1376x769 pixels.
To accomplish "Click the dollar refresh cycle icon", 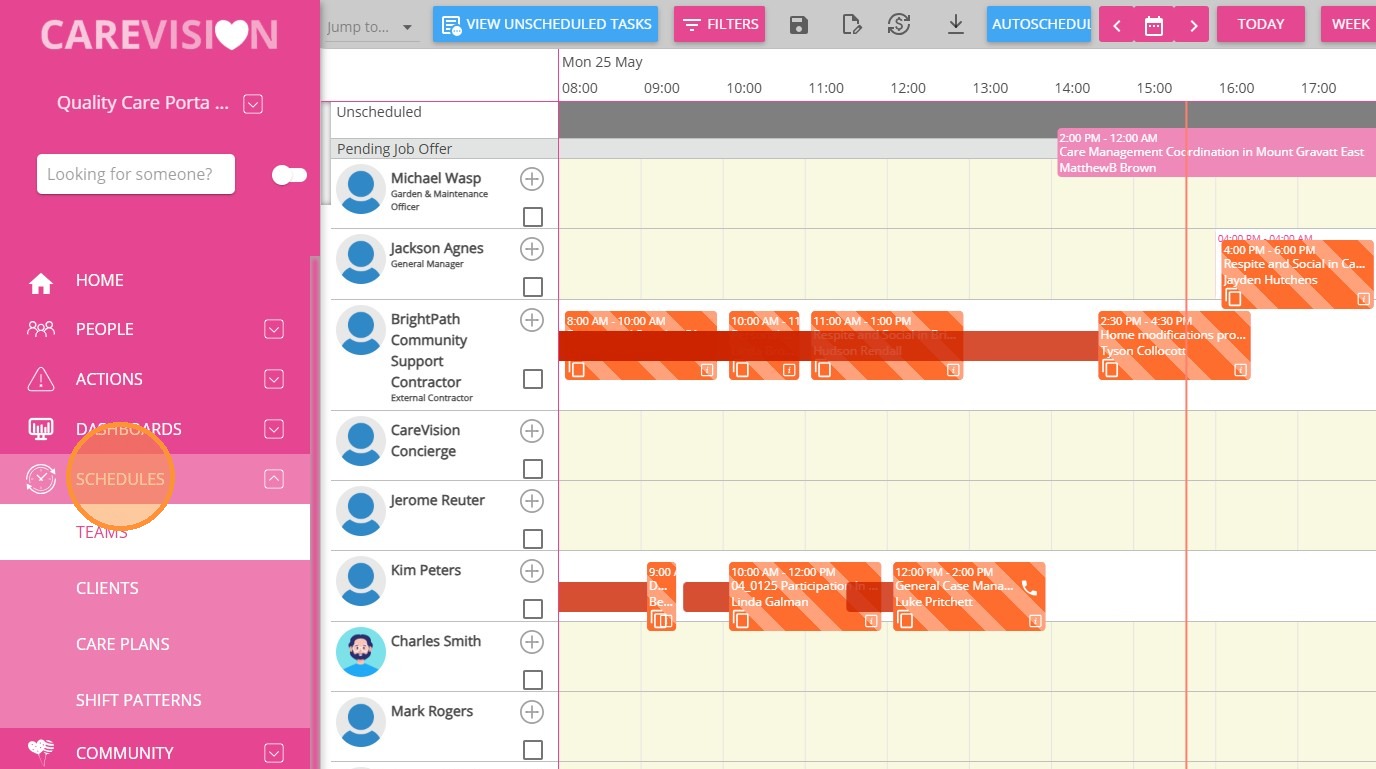I will click(899, 25).
